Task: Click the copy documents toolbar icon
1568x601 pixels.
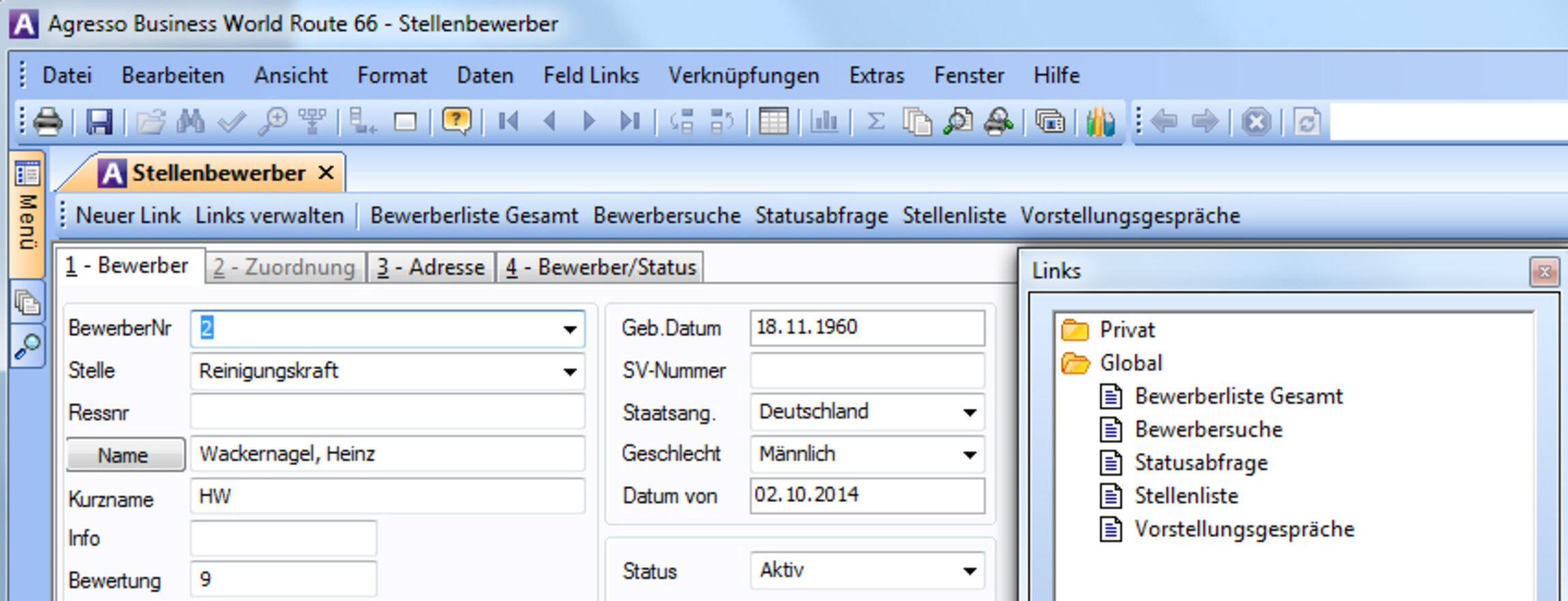Action: pos(917,122)
